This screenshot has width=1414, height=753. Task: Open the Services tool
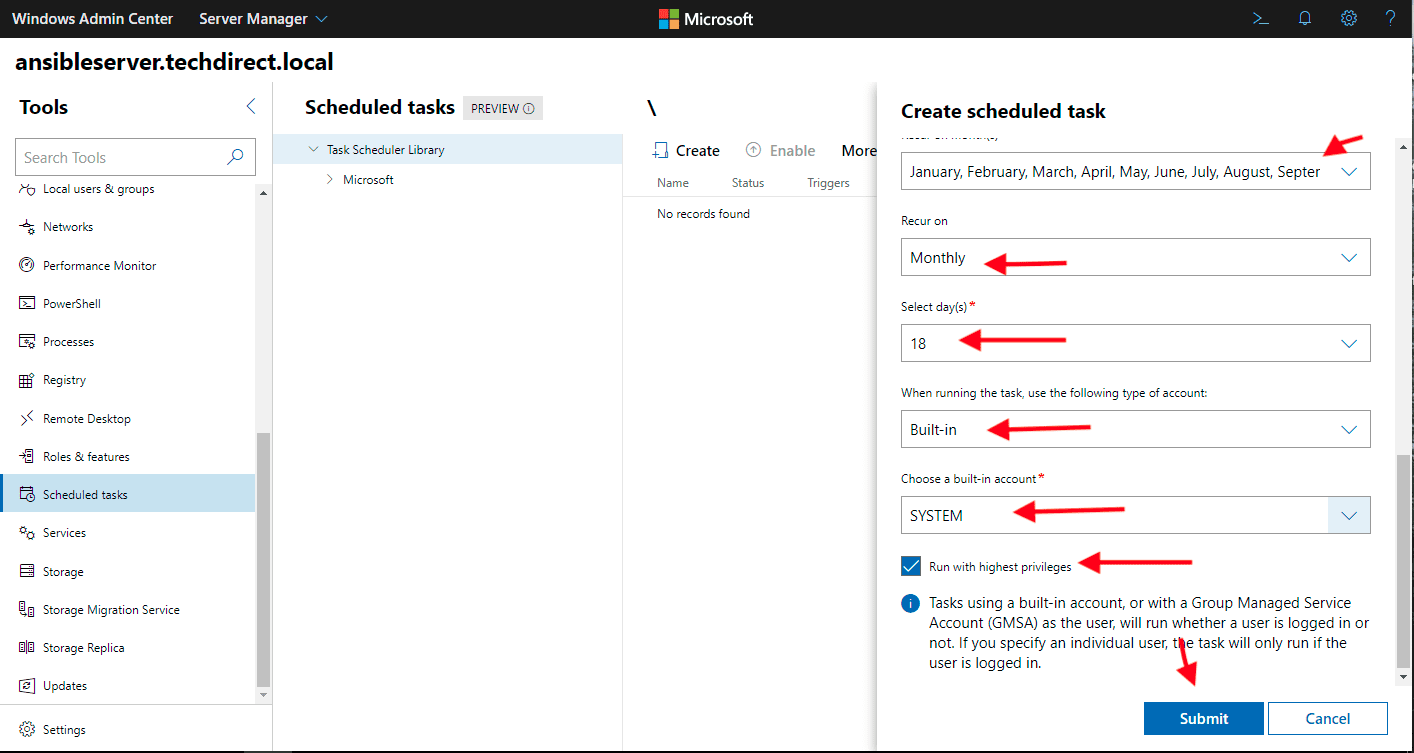(64, 533)
